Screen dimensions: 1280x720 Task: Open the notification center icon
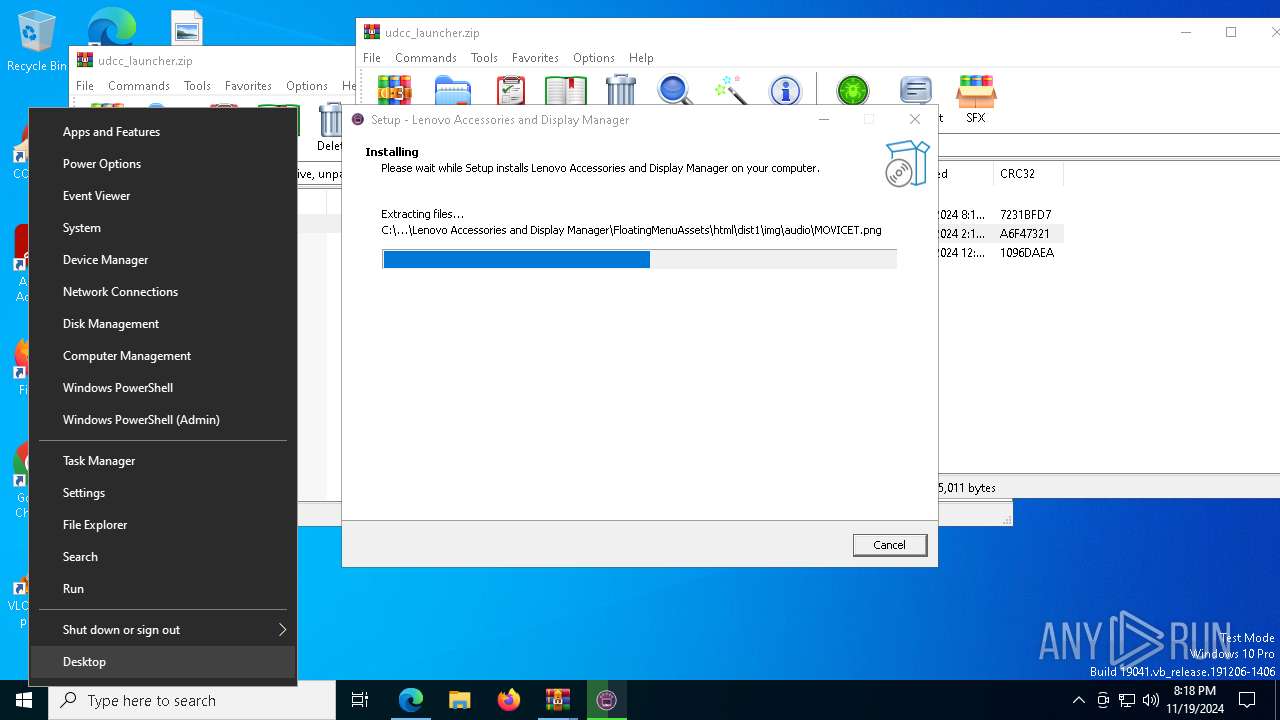click(1247, 700)
